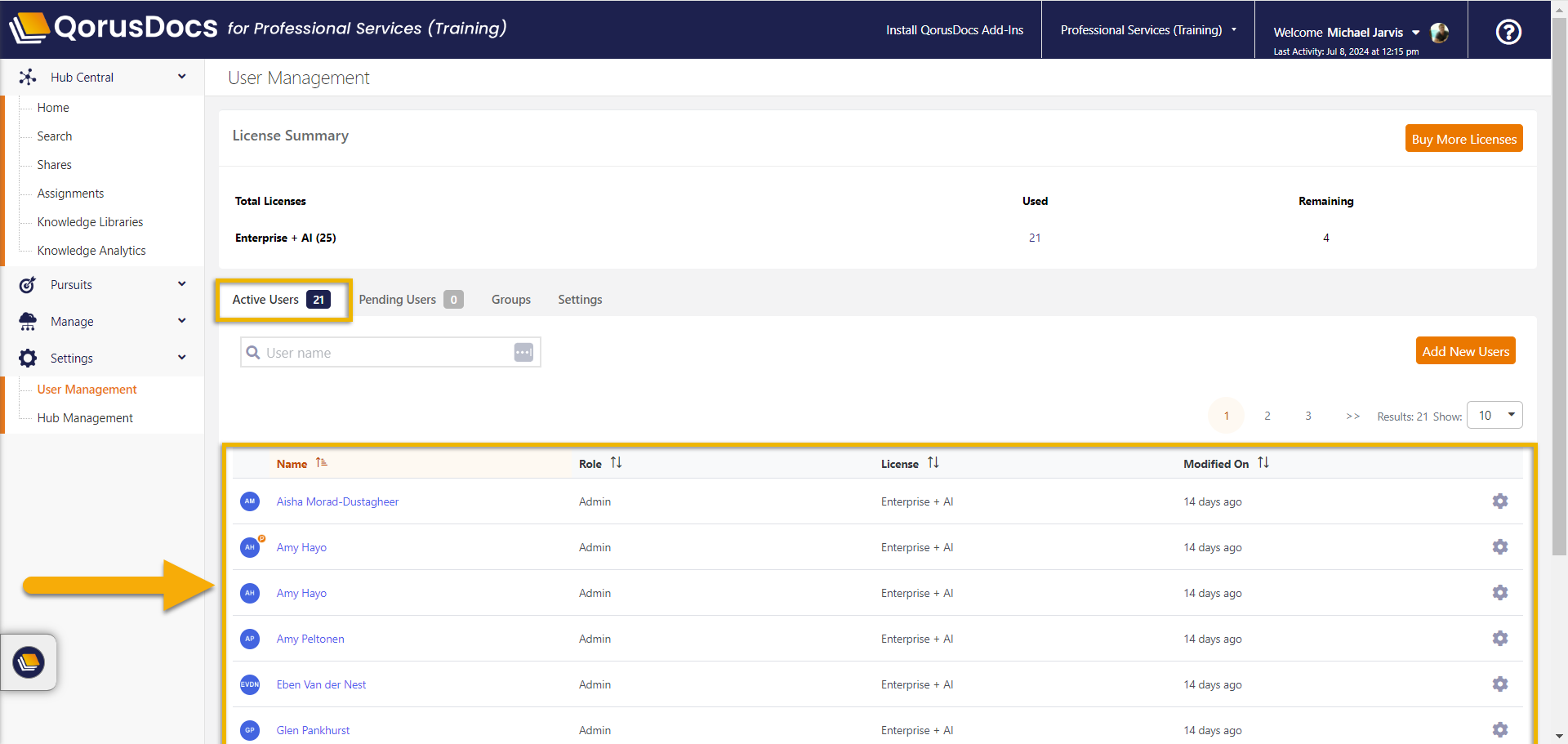Image resolution: width=1568 pixels, height=744 pixels.
Task: Switch to Groups tab
Action: [x=511, y=300]
